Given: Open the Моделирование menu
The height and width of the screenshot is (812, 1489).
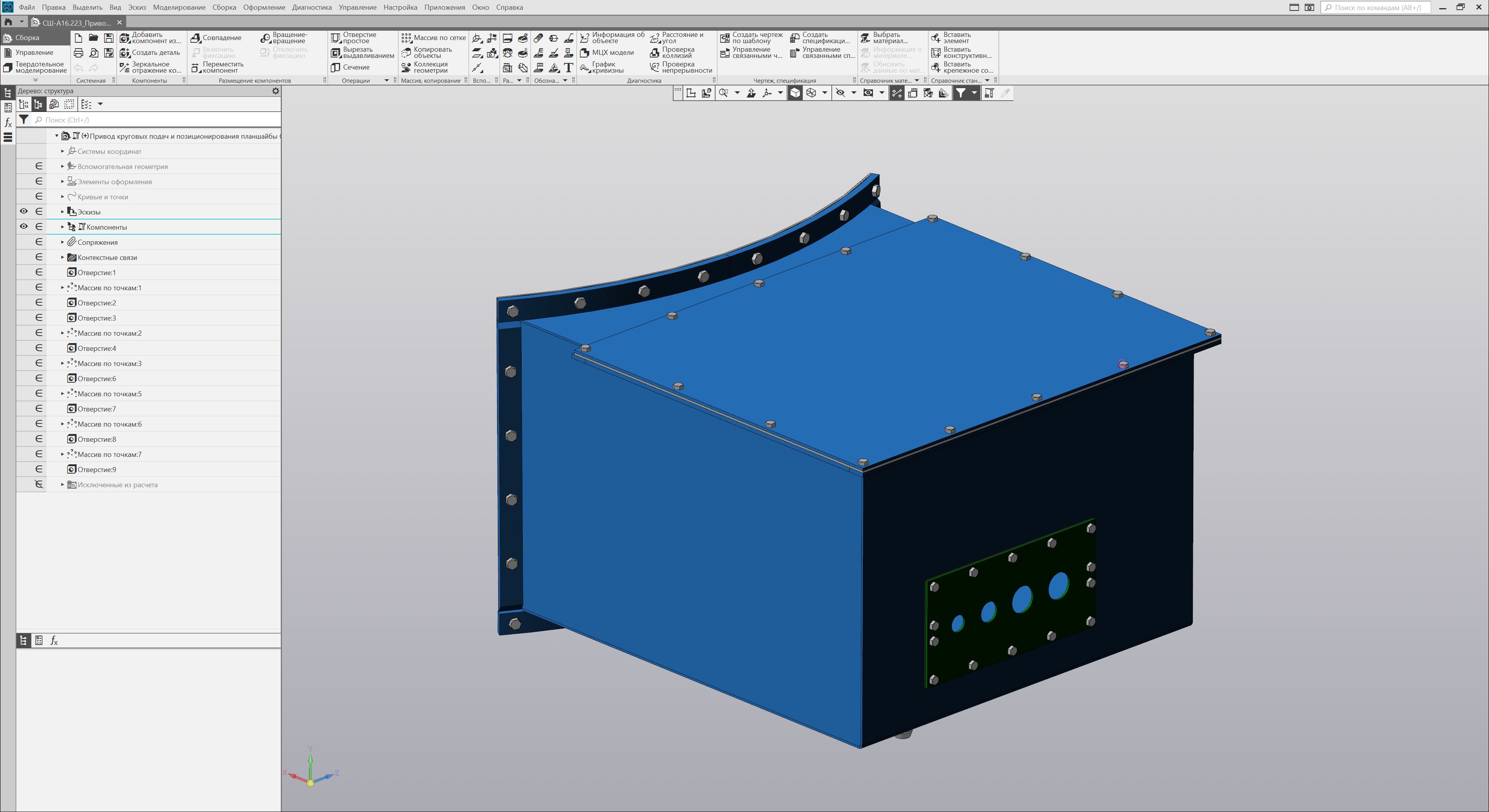Looking at the screenshot, I should (x=179, y=7).
